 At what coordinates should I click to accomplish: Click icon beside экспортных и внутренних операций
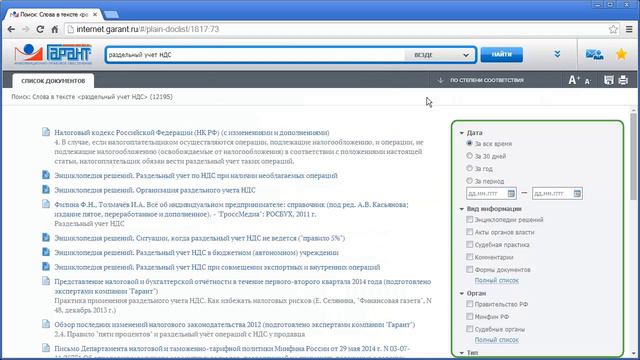point(46,267)
